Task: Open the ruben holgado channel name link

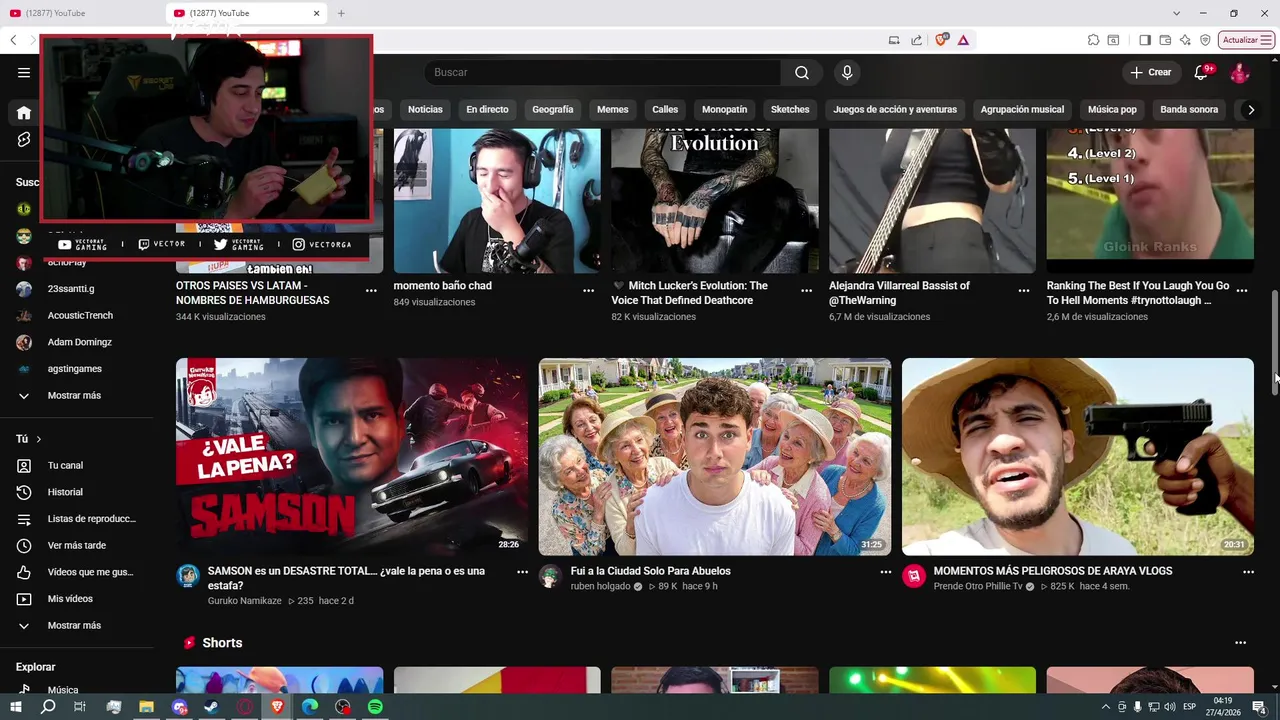Action: click(x=600, y=586)
